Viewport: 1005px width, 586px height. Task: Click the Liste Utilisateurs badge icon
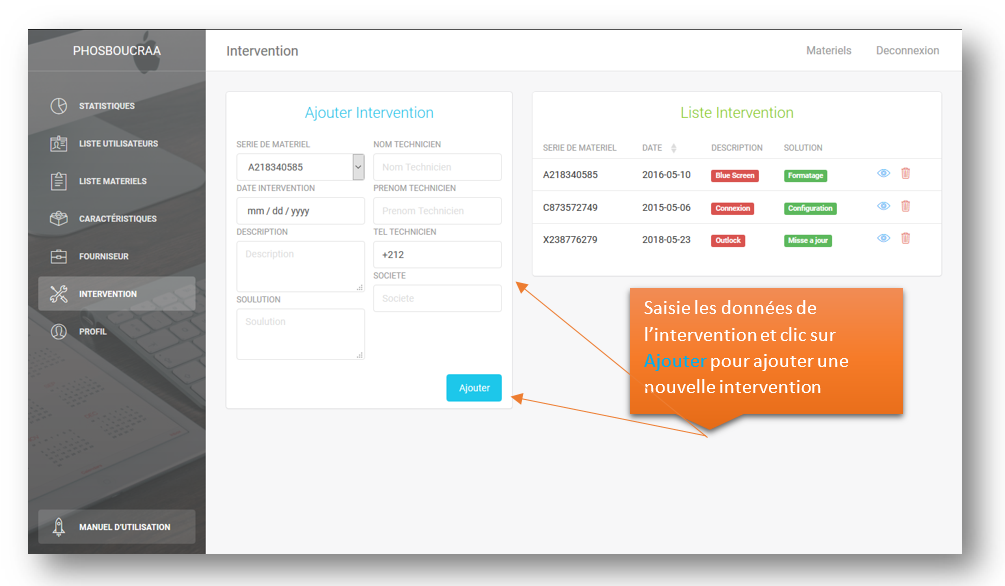click(59, 144)
